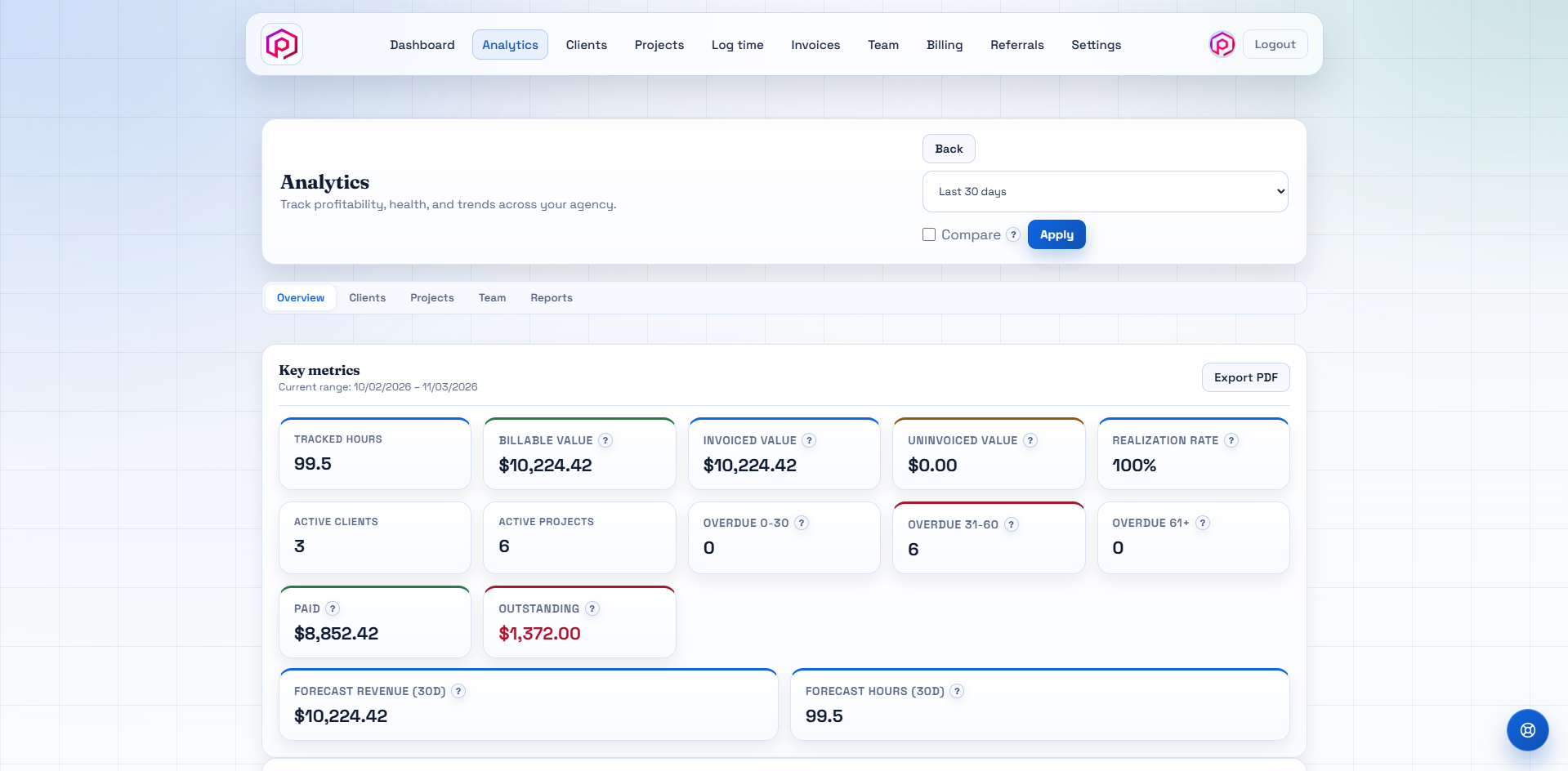This screenshot has width=1568, height=771.
Task: Show the Uninvoiced Value tooltip
Action: pyautogui.click(x=1030, y=440)
